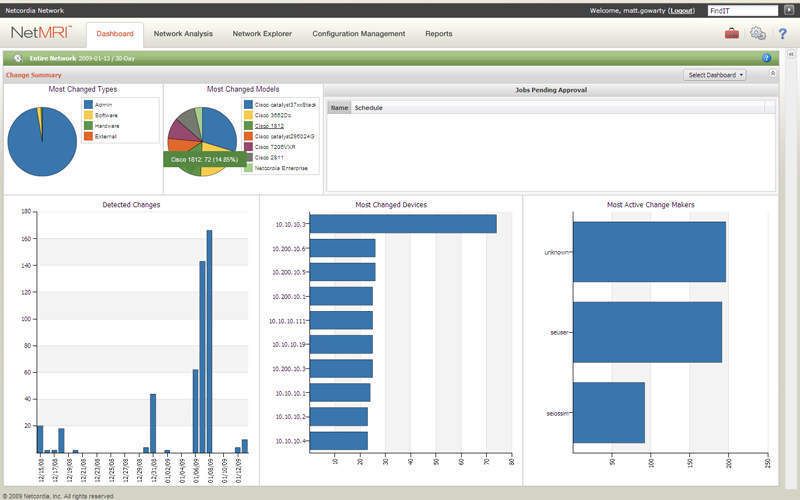Image resolution: width=800 pixels, height=500 pixels.
Task: Click the tallest bar in Detected Changes
Action: pyautogui.click(x=209, y=341)
